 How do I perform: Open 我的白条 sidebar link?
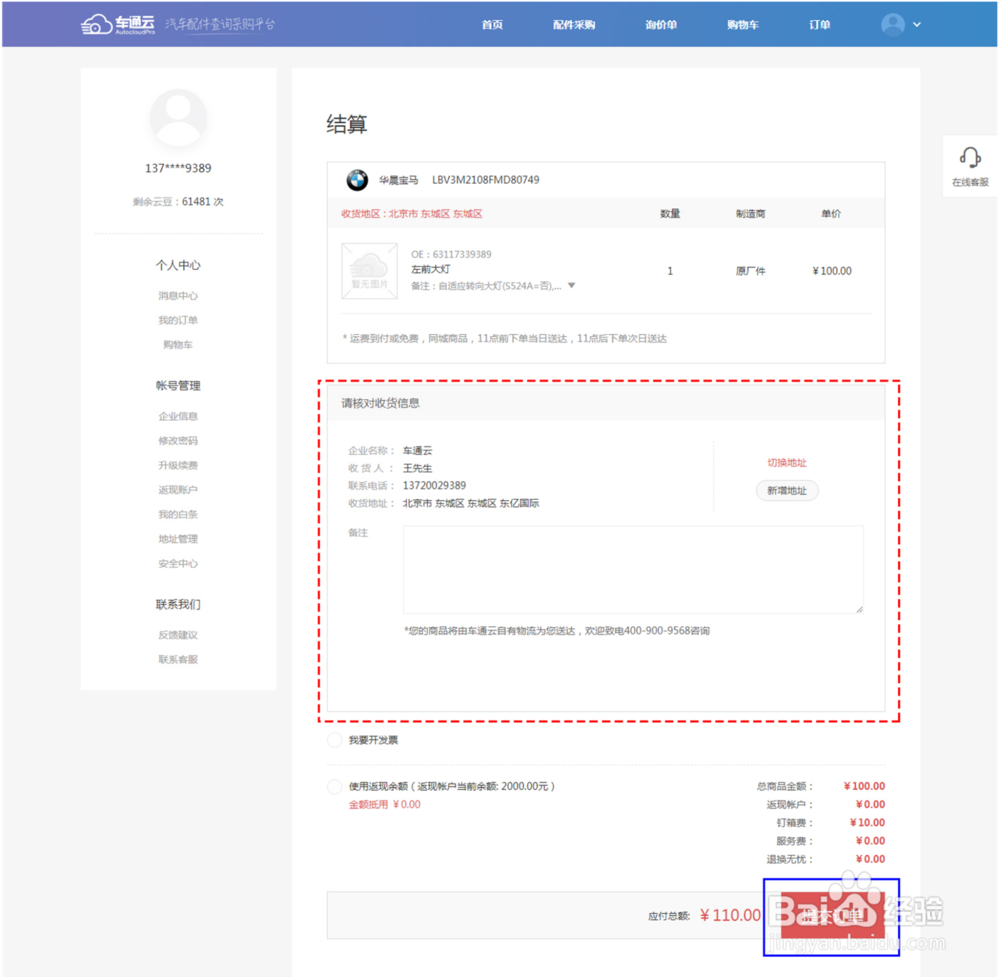pyautogui.click(x=178, y=514)
